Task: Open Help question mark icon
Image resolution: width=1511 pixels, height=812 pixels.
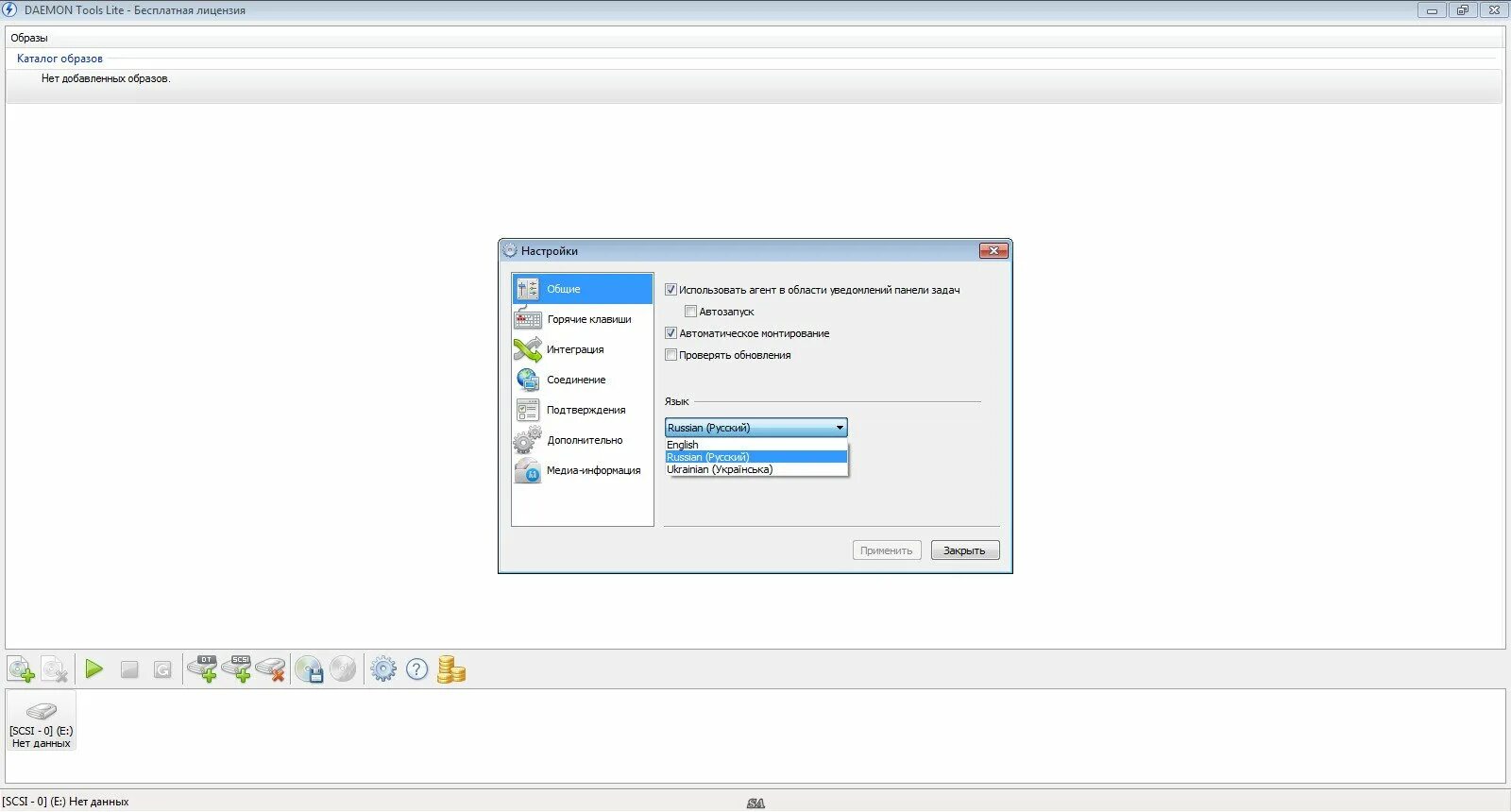Action: click(416, 669)
